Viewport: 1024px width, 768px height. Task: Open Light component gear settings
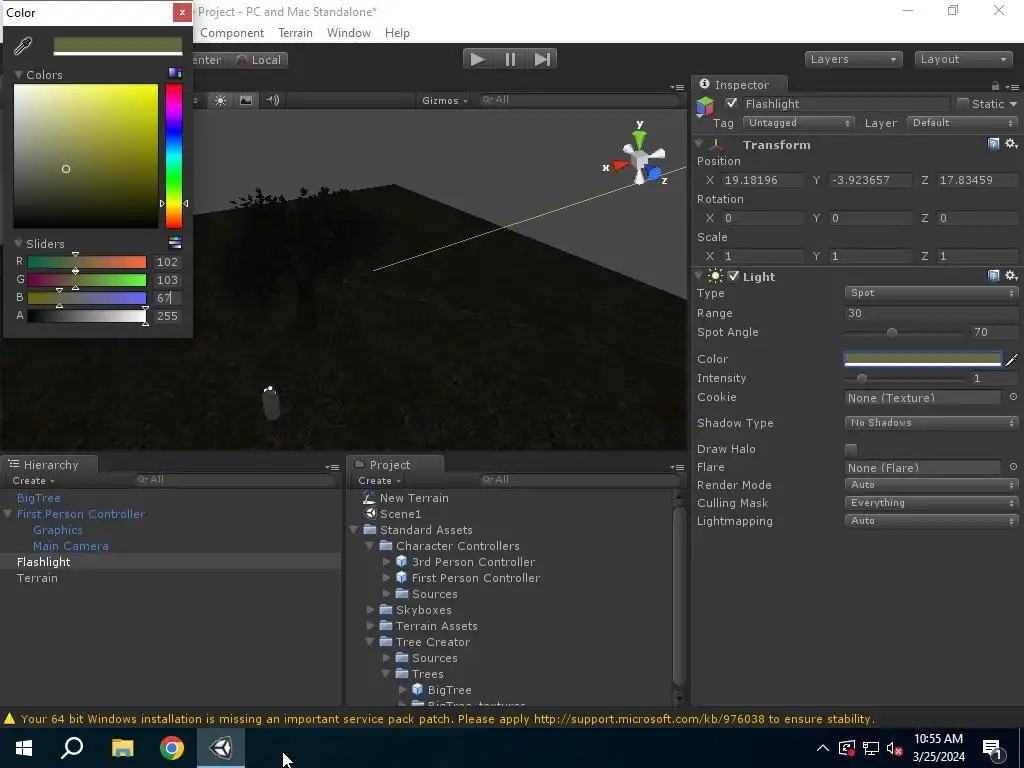[1011, 276]
